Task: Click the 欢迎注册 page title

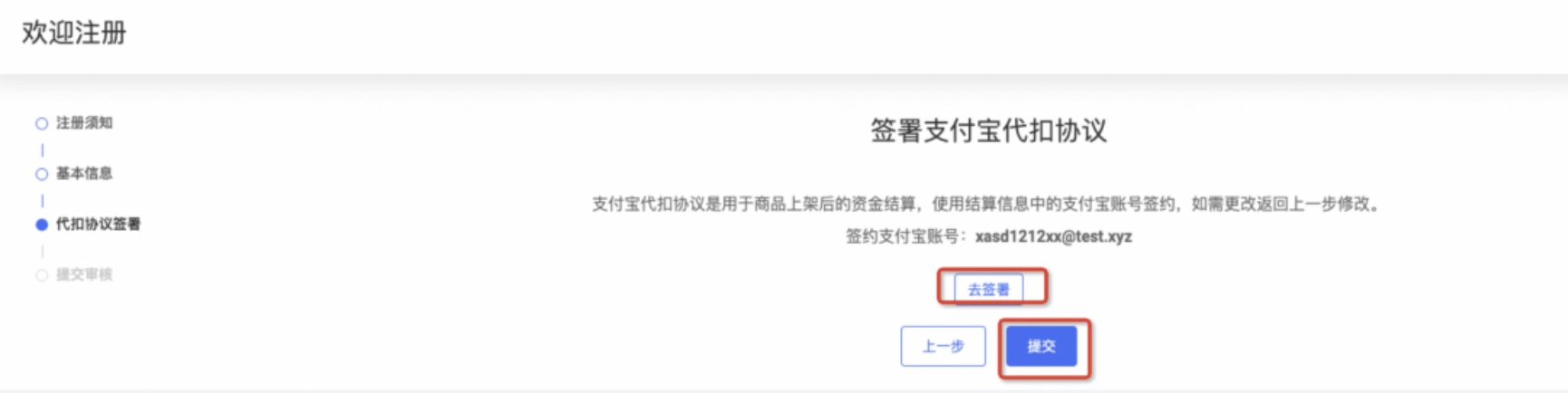Action: (x=74, y=33)
